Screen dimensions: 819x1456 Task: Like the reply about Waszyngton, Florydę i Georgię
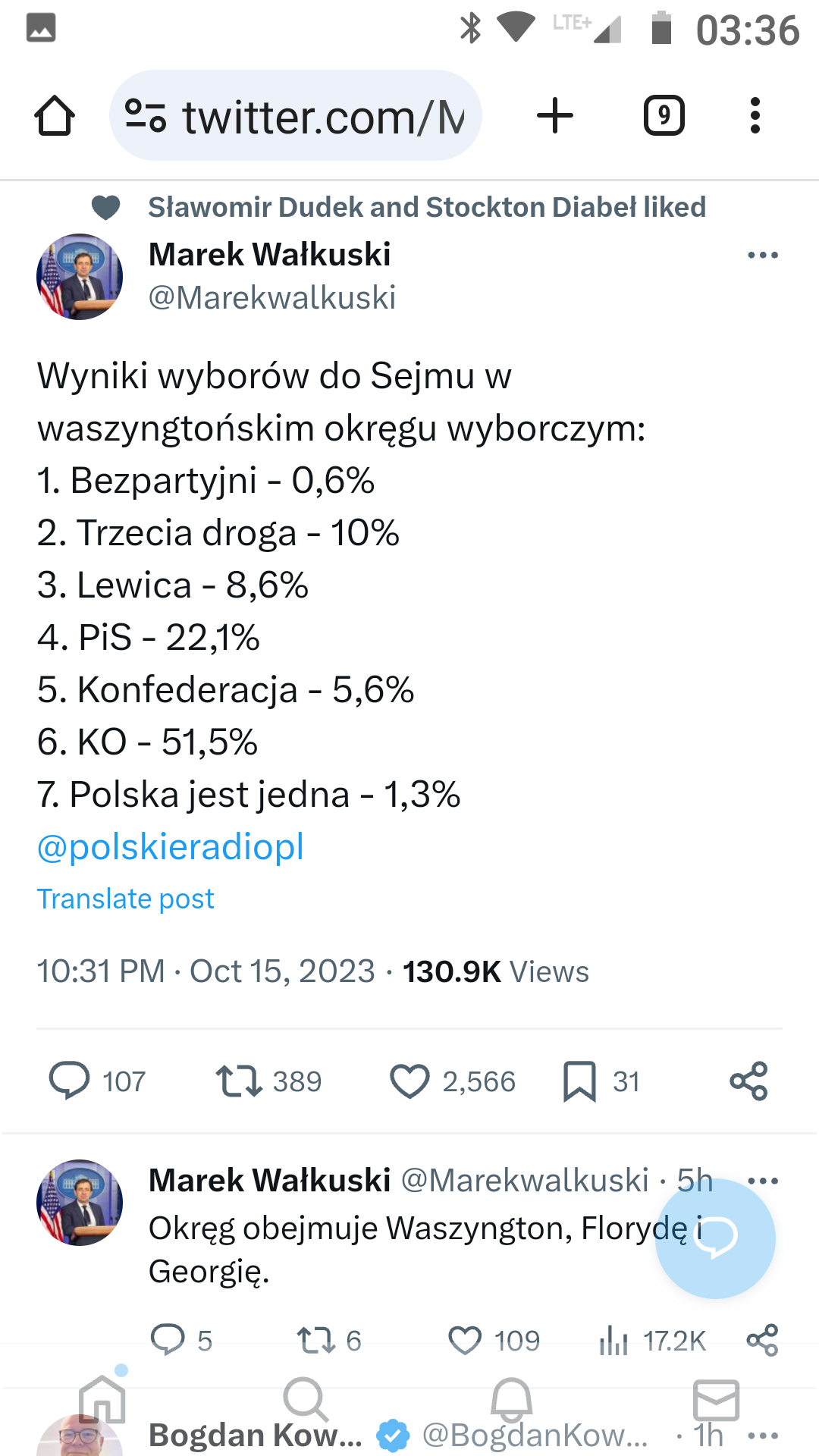pyautogui.click(x=465, y=1340)
